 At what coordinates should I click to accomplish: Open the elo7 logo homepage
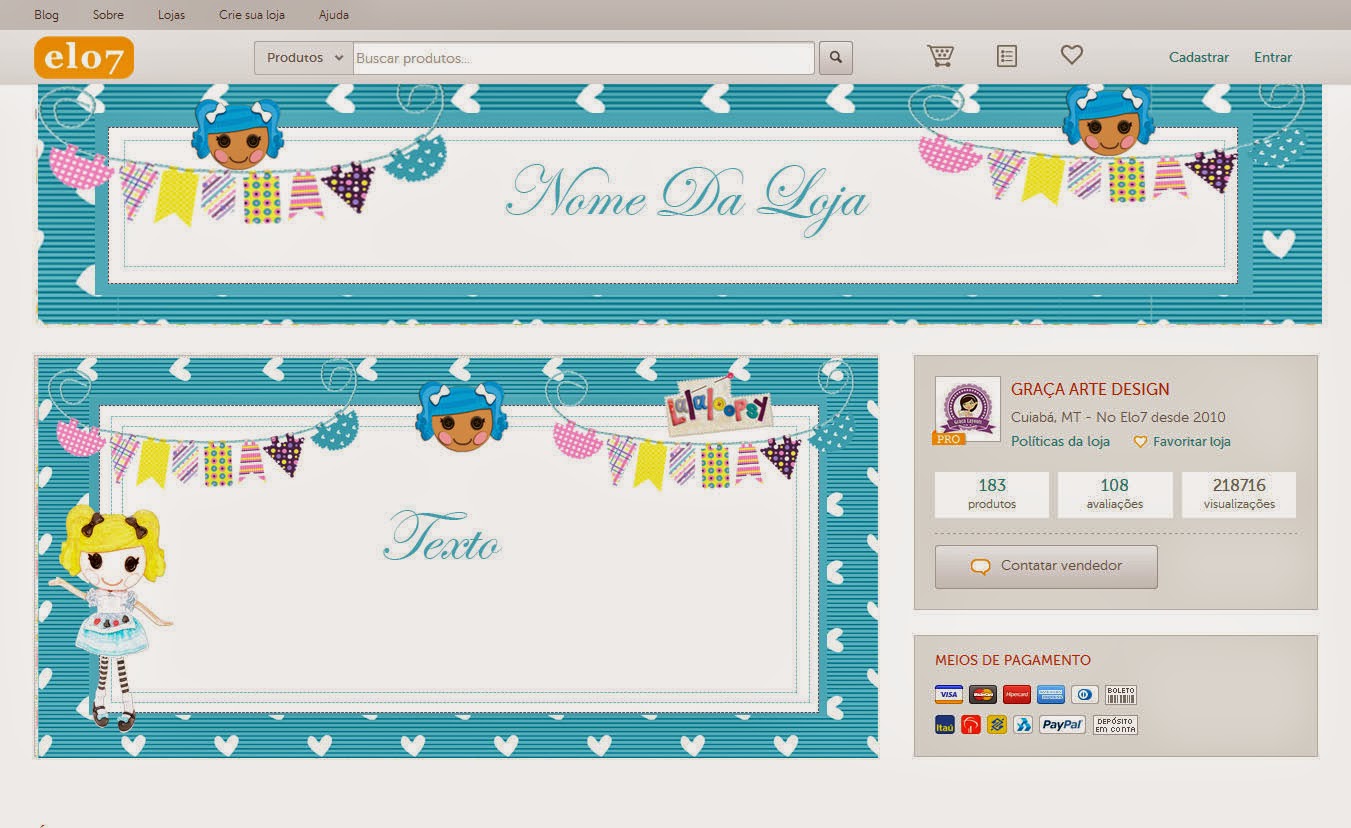point(84,57)
